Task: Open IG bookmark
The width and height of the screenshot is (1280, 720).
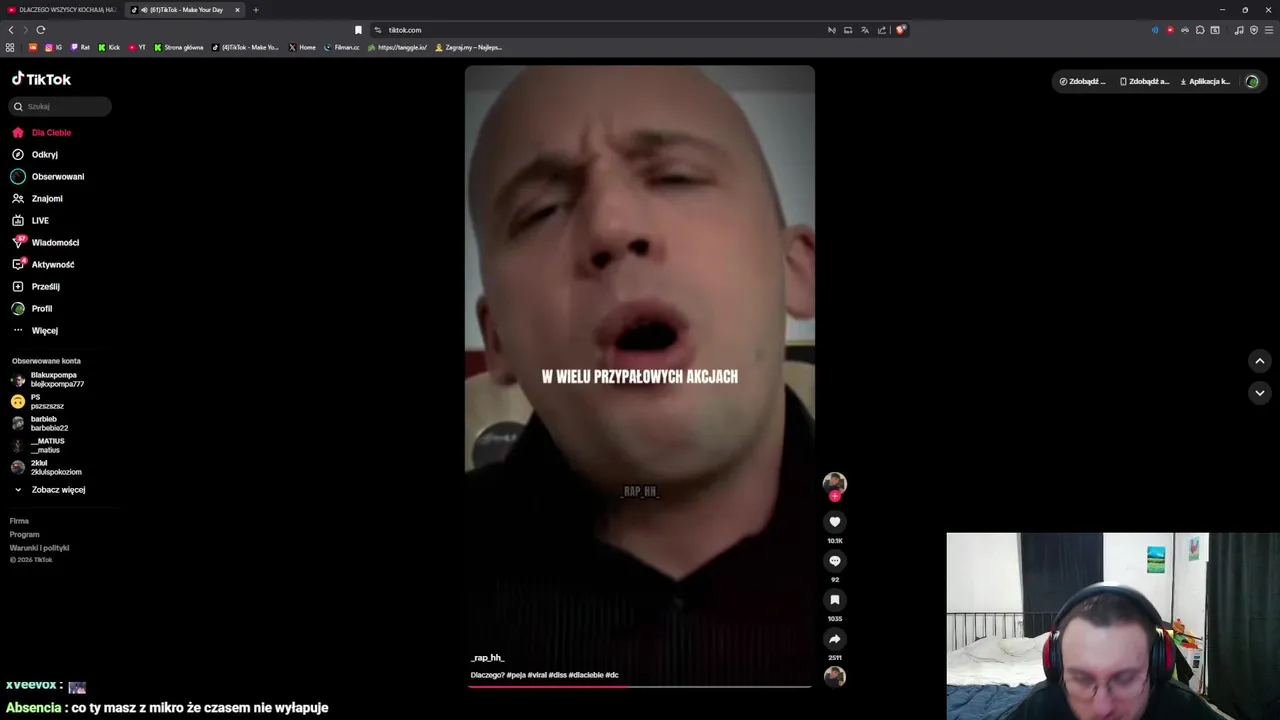Action: pyautogui.click(x=53, y=47)
